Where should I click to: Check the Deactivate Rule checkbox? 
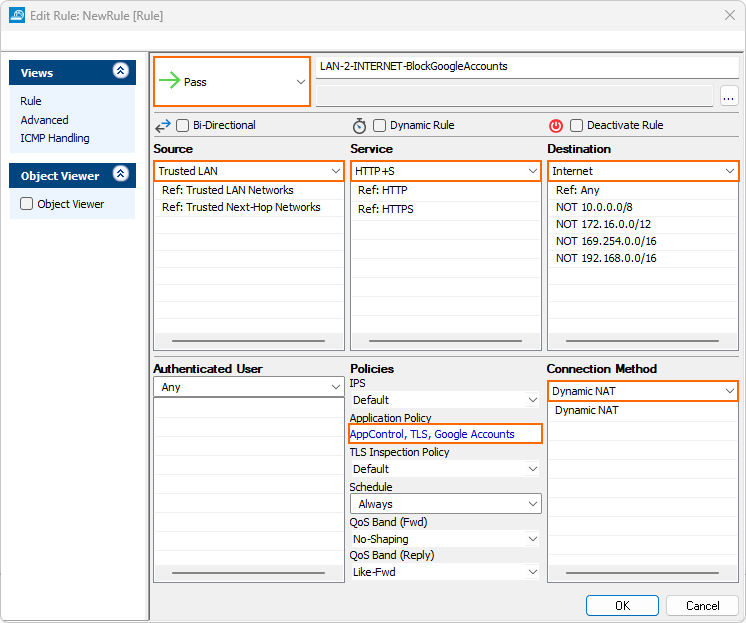(576, 126)
